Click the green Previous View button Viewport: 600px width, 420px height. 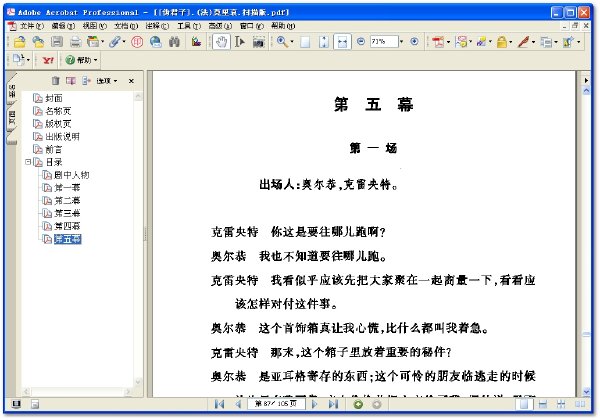point(358,404)
